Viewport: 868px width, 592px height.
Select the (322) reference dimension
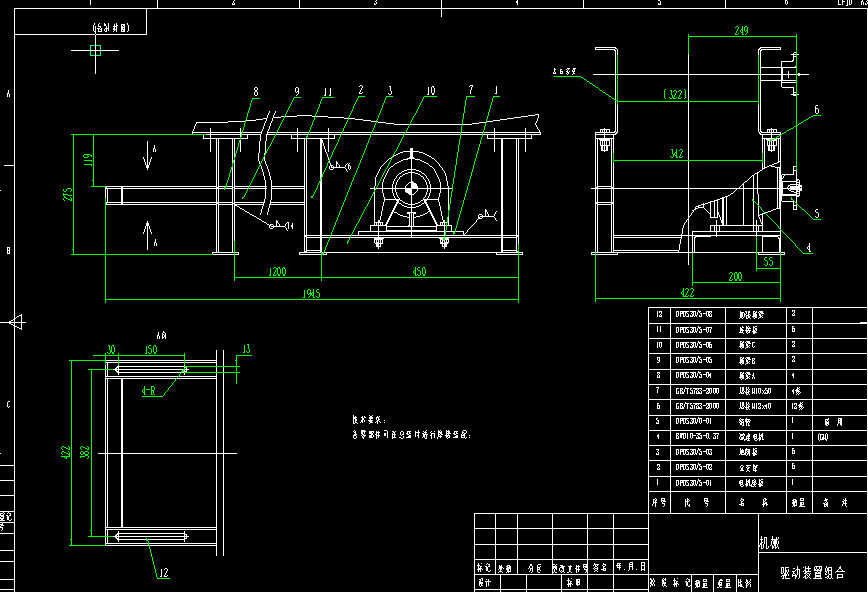point(675,94)
